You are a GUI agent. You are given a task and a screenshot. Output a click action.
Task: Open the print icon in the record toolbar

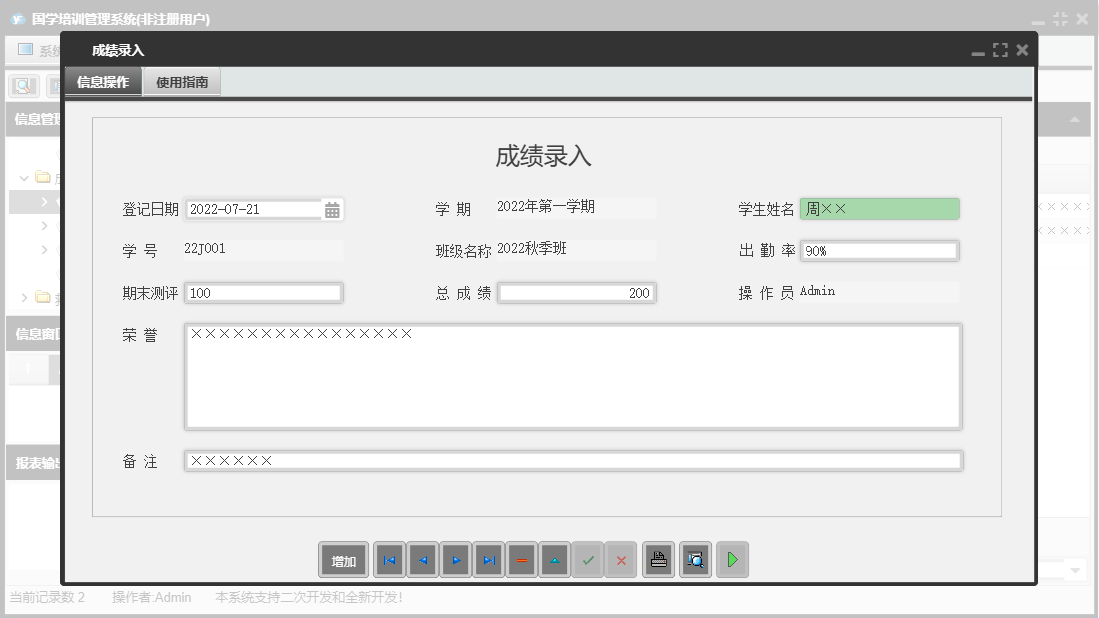click(x=658, y=560)
